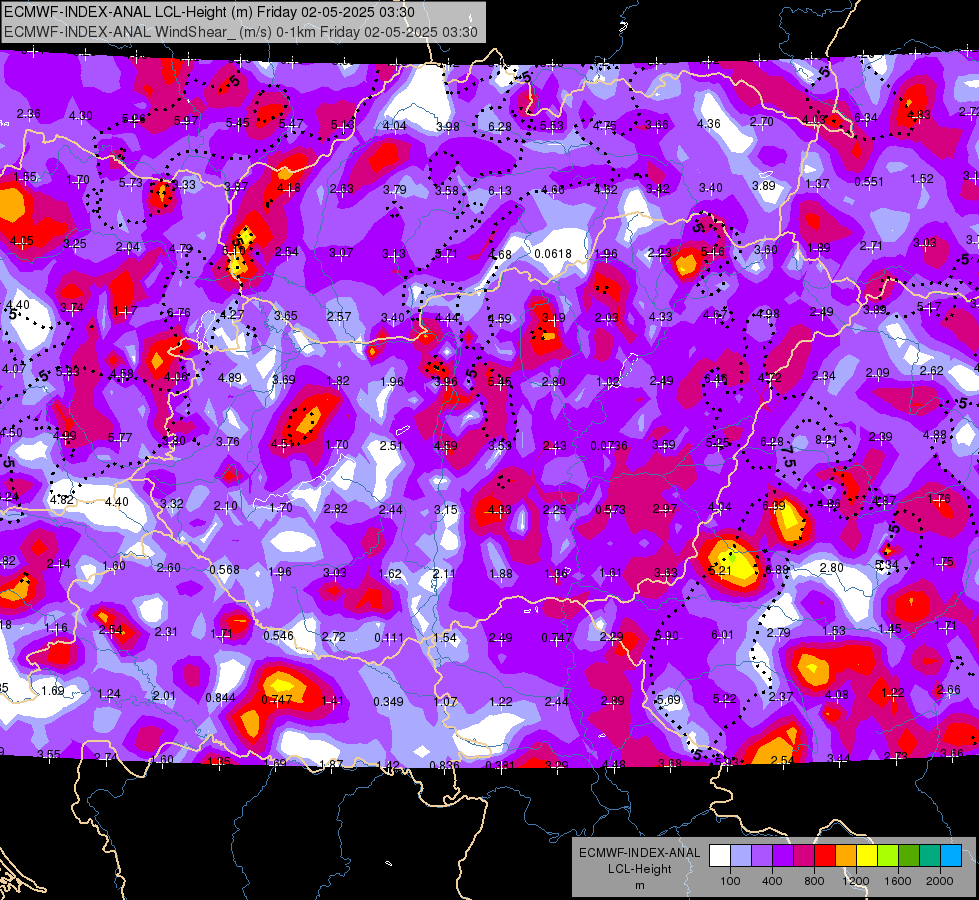Click the grid value 4.44
Screen dimensions: 979x900
[447, 319]
